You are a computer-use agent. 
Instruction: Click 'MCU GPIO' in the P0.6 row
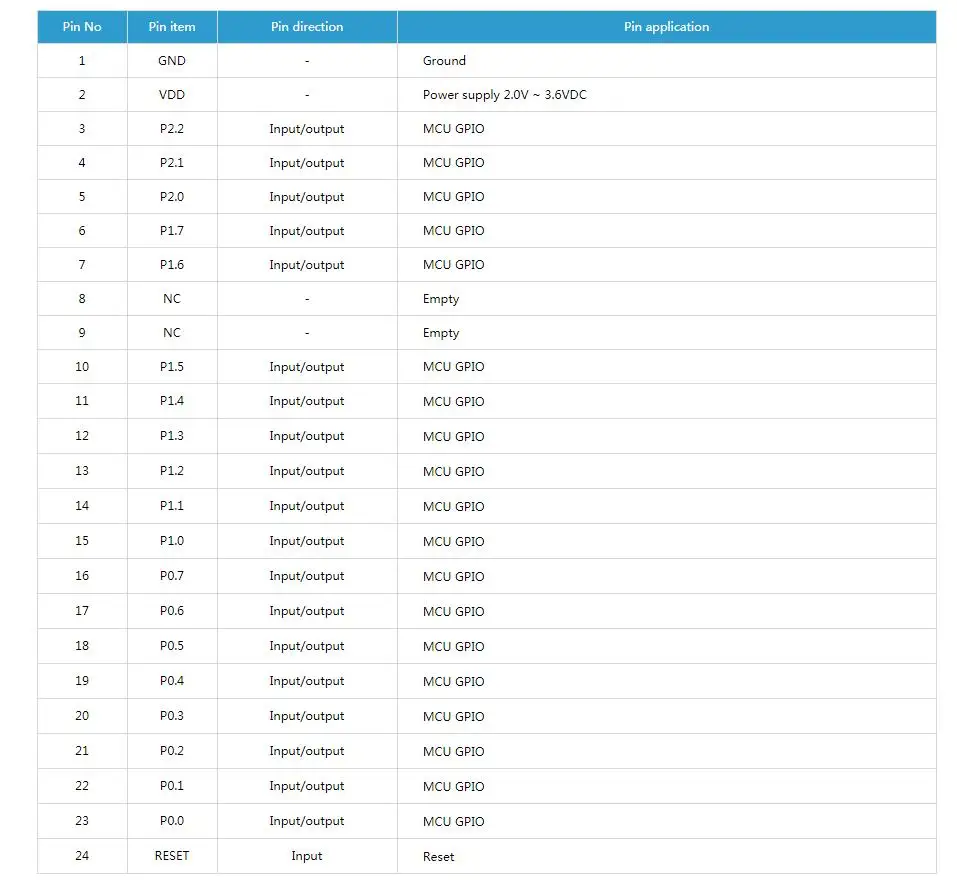453,612
